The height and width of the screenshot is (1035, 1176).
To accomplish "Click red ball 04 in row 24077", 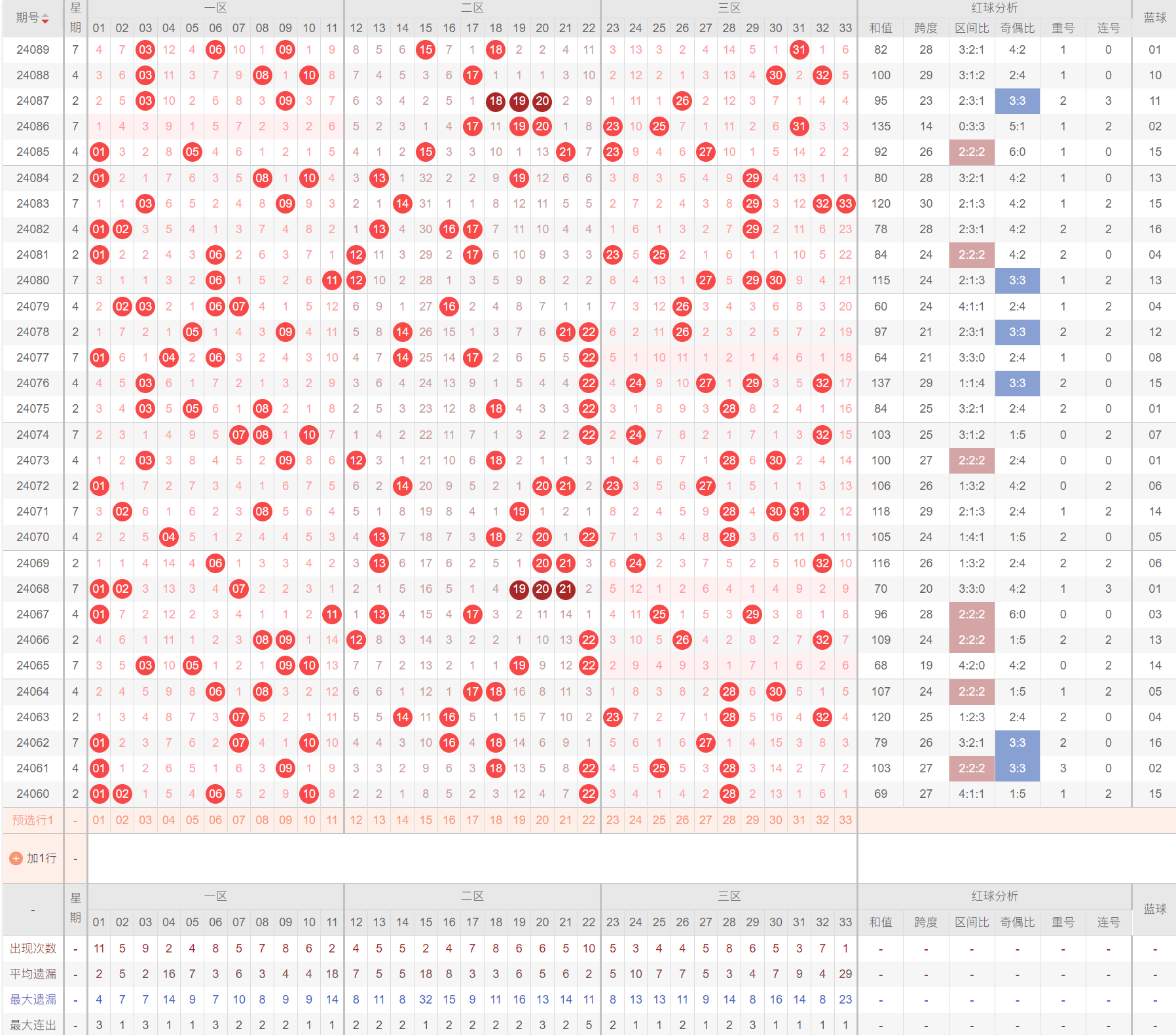I will (x=169, y=358).
